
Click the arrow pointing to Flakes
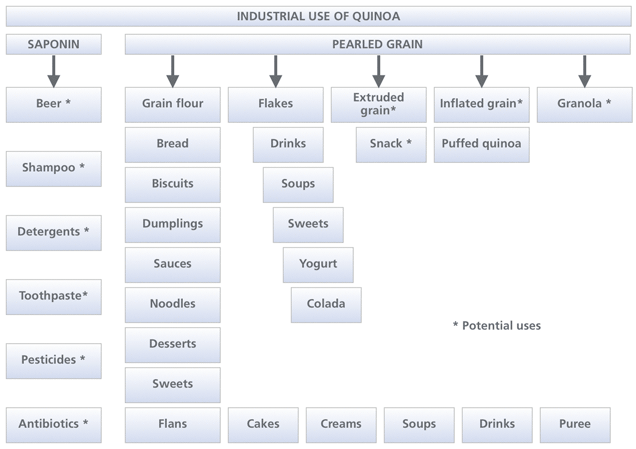[275, 71]
